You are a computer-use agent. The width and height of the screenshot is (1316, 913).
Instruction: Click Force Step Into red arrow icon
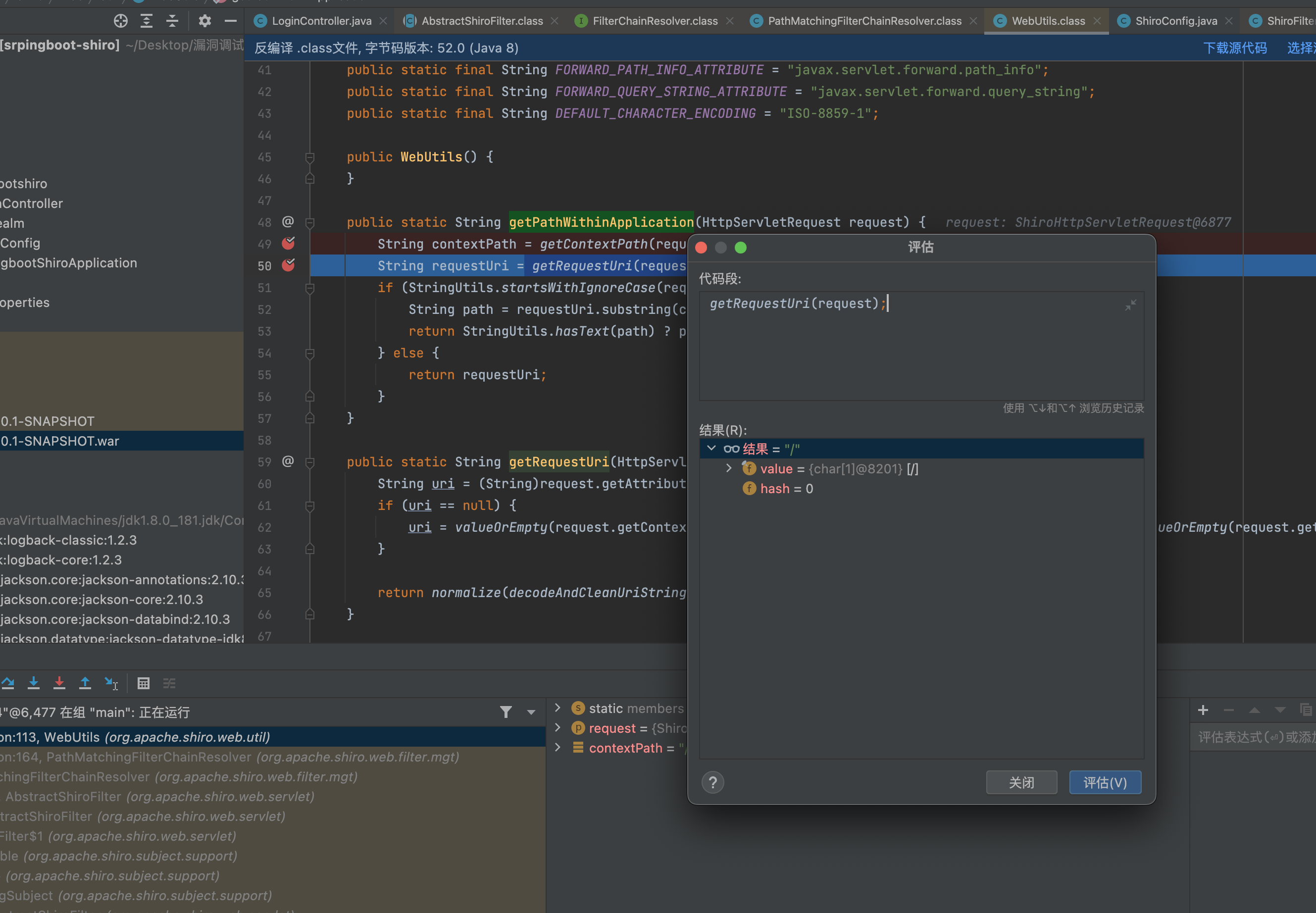click(x=59, y=683)
